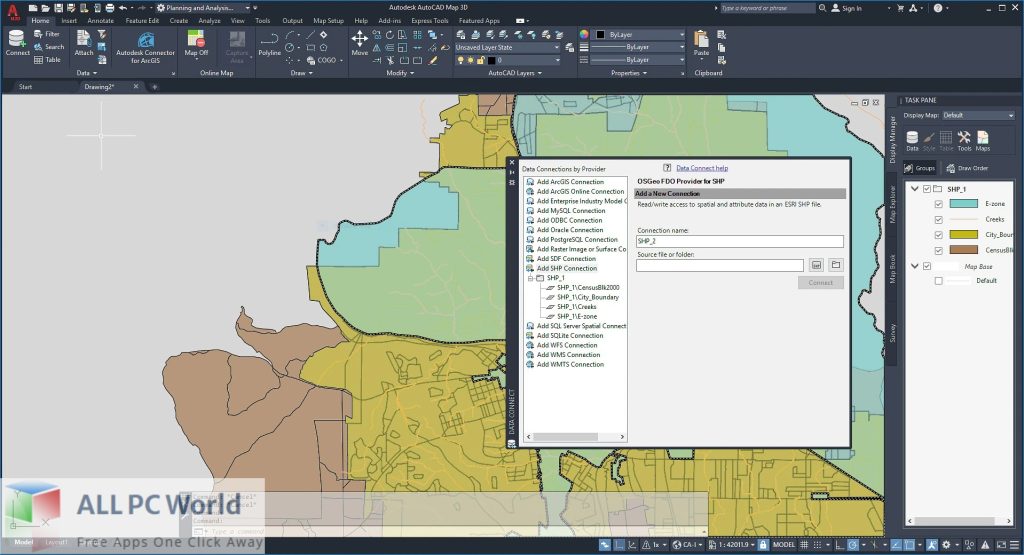
Task: Click the search magnifier icon in title bar
Action: click(x=823, y=8)
